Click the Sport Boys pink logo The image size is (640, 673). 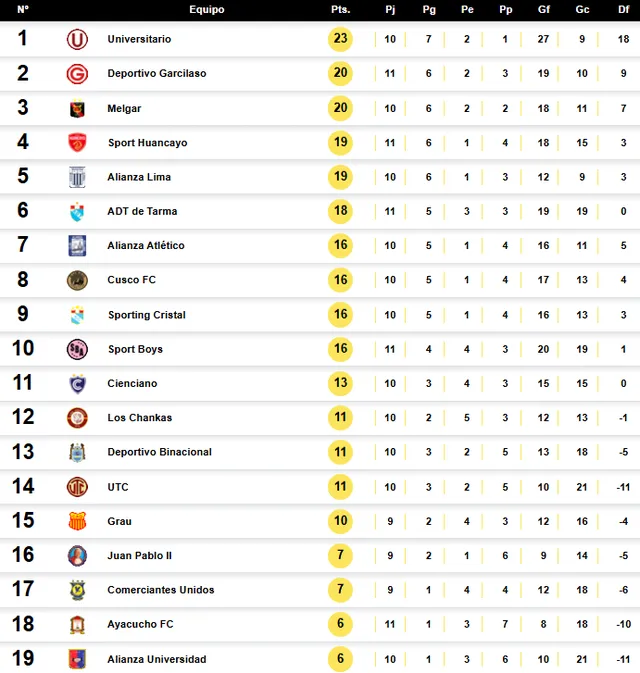pyautogui.click(x=77, y=349)
